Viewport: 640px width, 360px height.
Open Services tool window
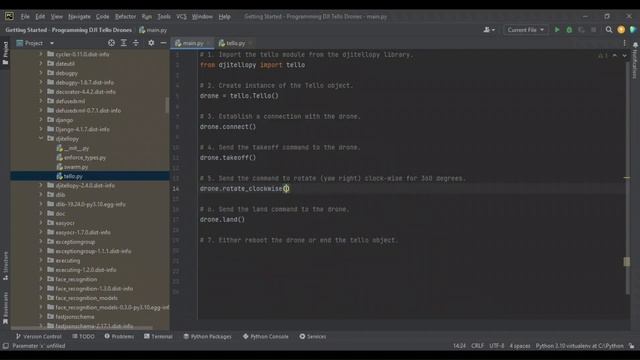[x=313, y=336]
